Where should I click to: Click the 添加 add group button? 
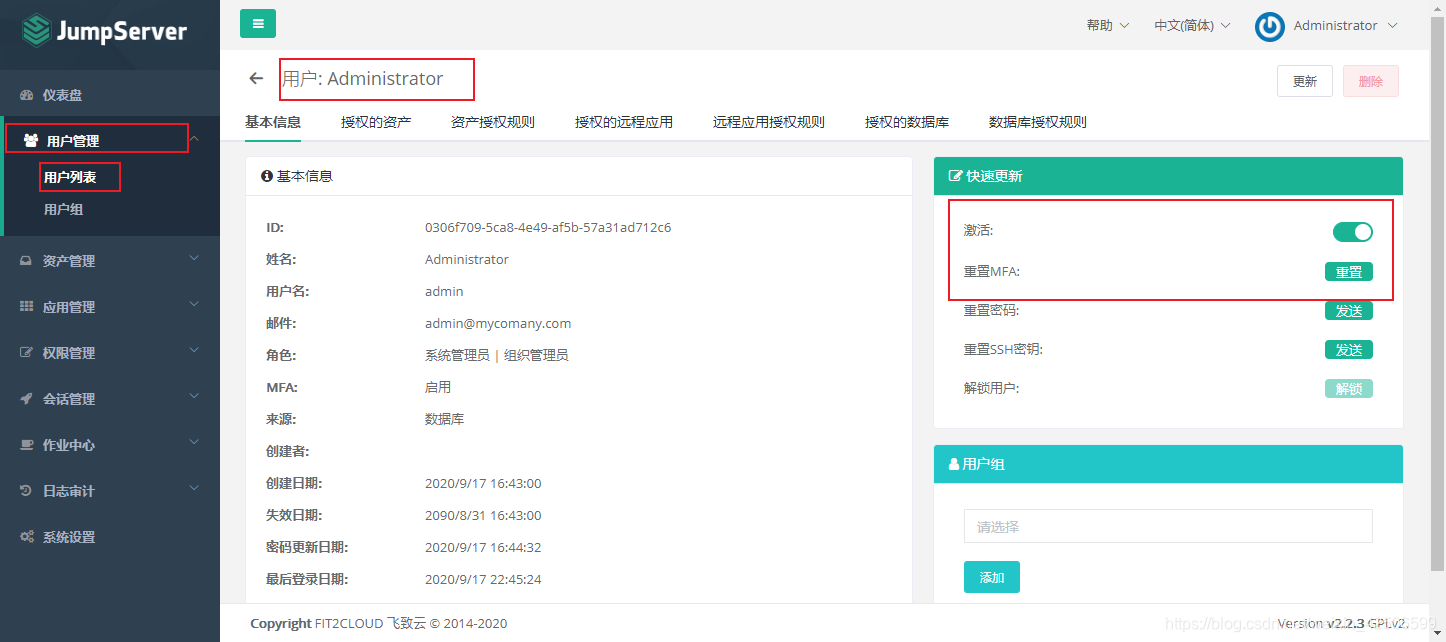992,577
